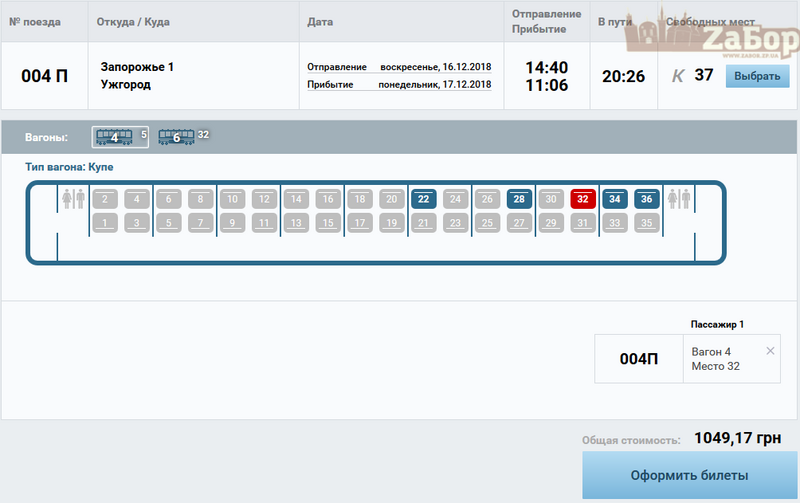Pick available seat 22
Screen dimensions: 800x503
click(423, 199)
